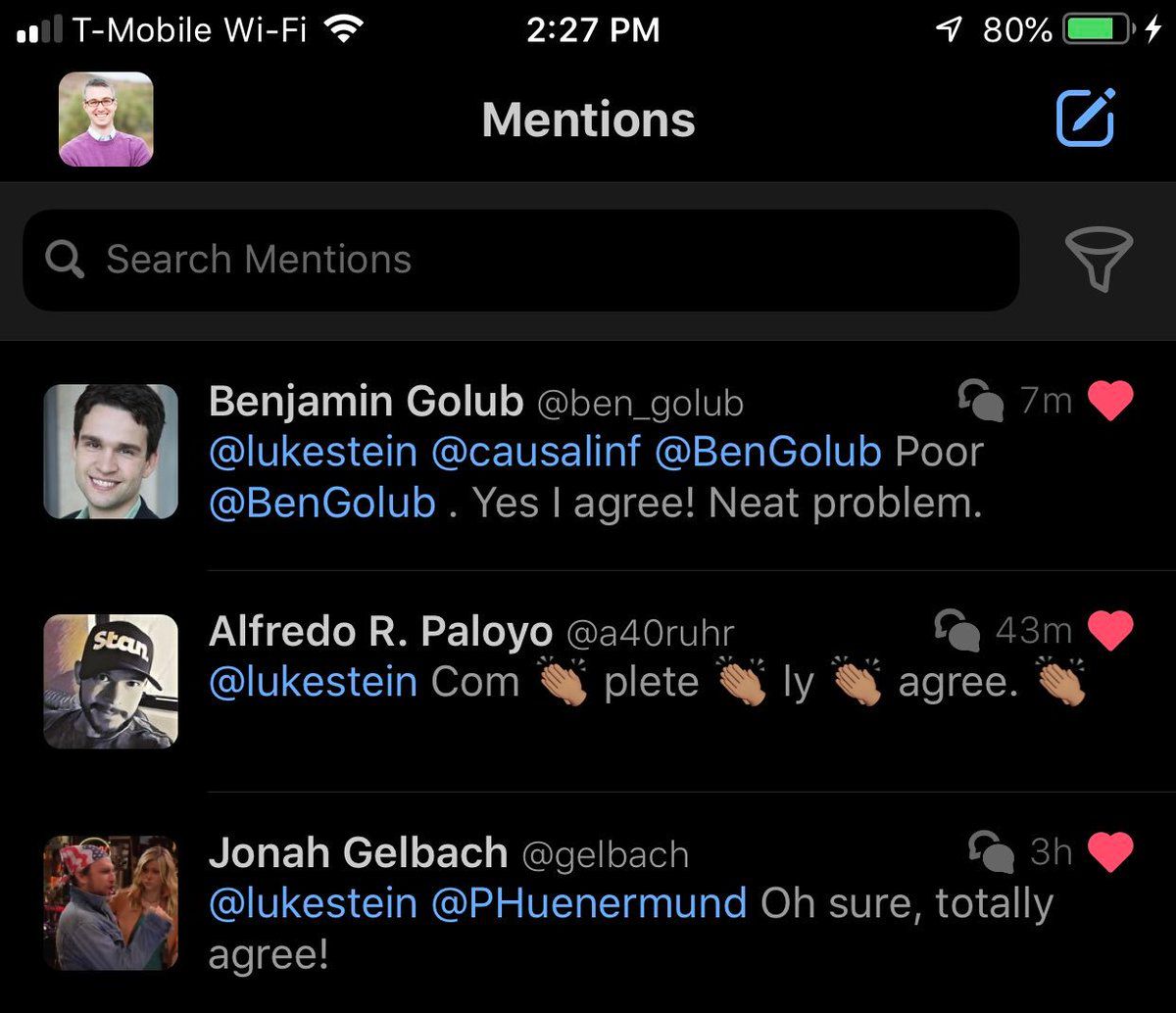Tap Jonah Gelbach's avatar image

click(111, 902)
